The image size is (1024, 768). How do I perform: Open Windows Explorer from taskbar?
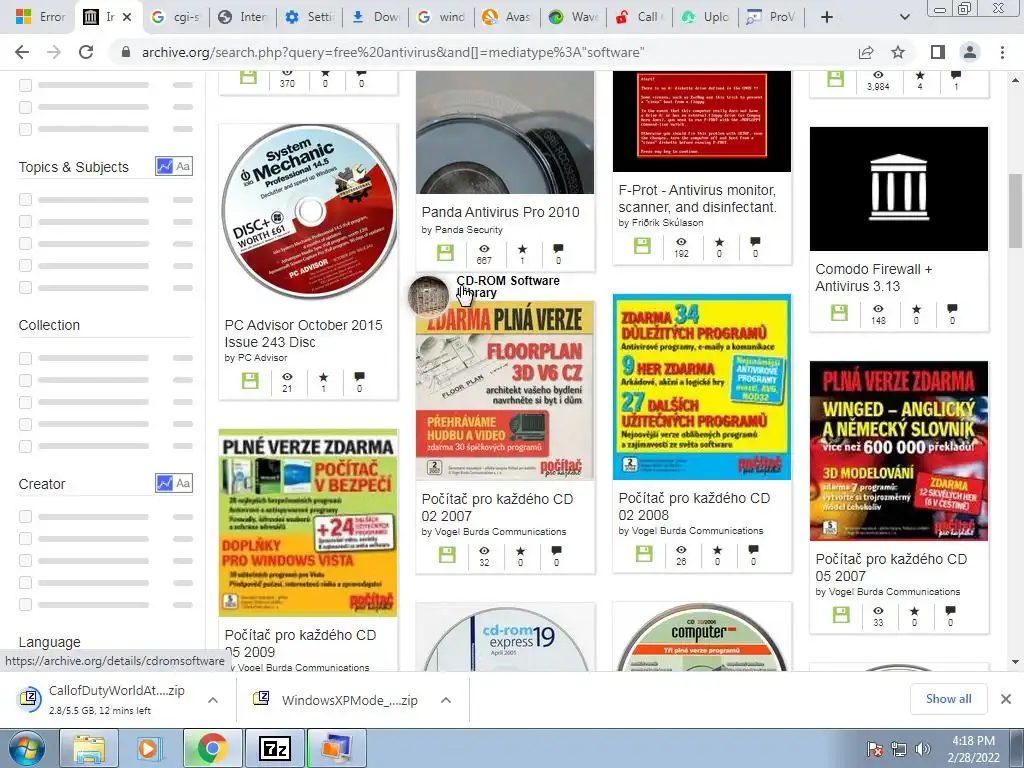[89, 748]
